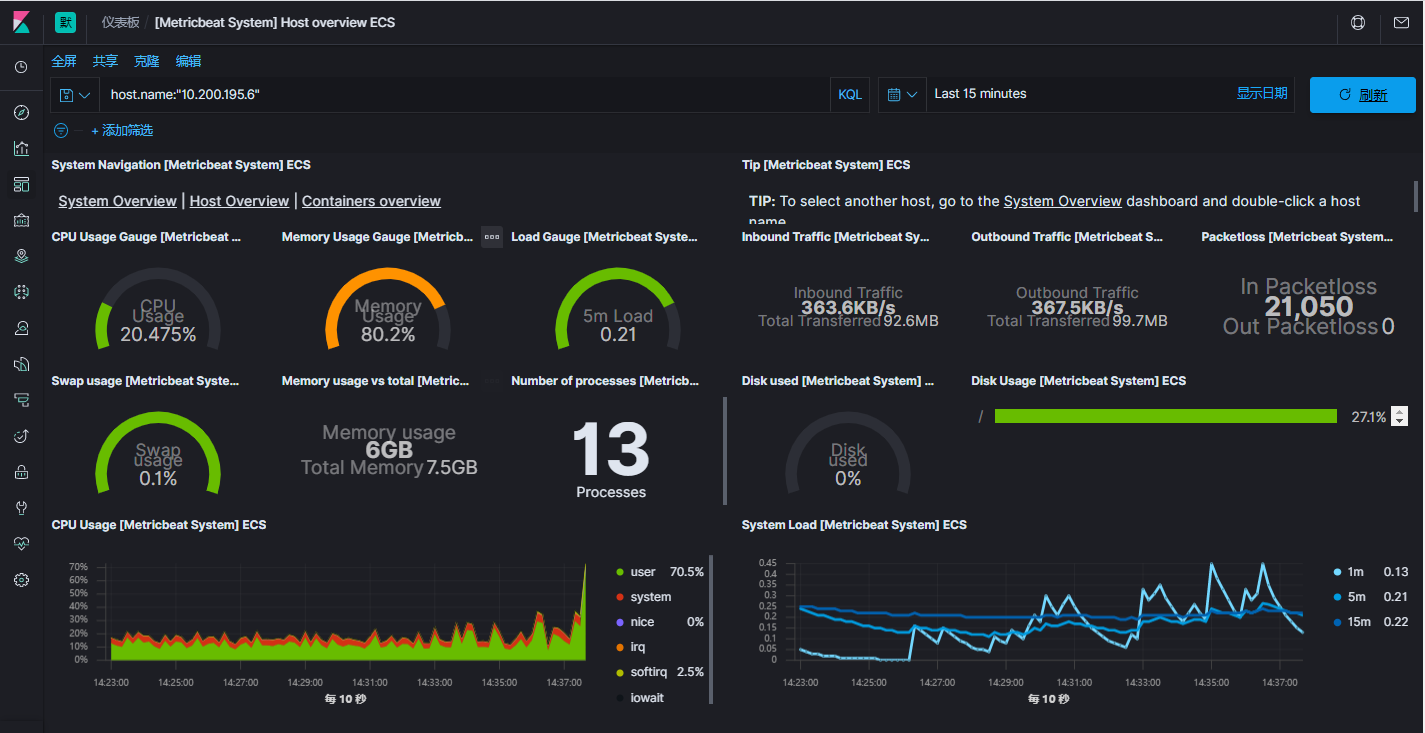Click the In Packetloss 21,050 value
Screen dimensions: 1425x733
pyautogui.click(x=1309, y=307)
